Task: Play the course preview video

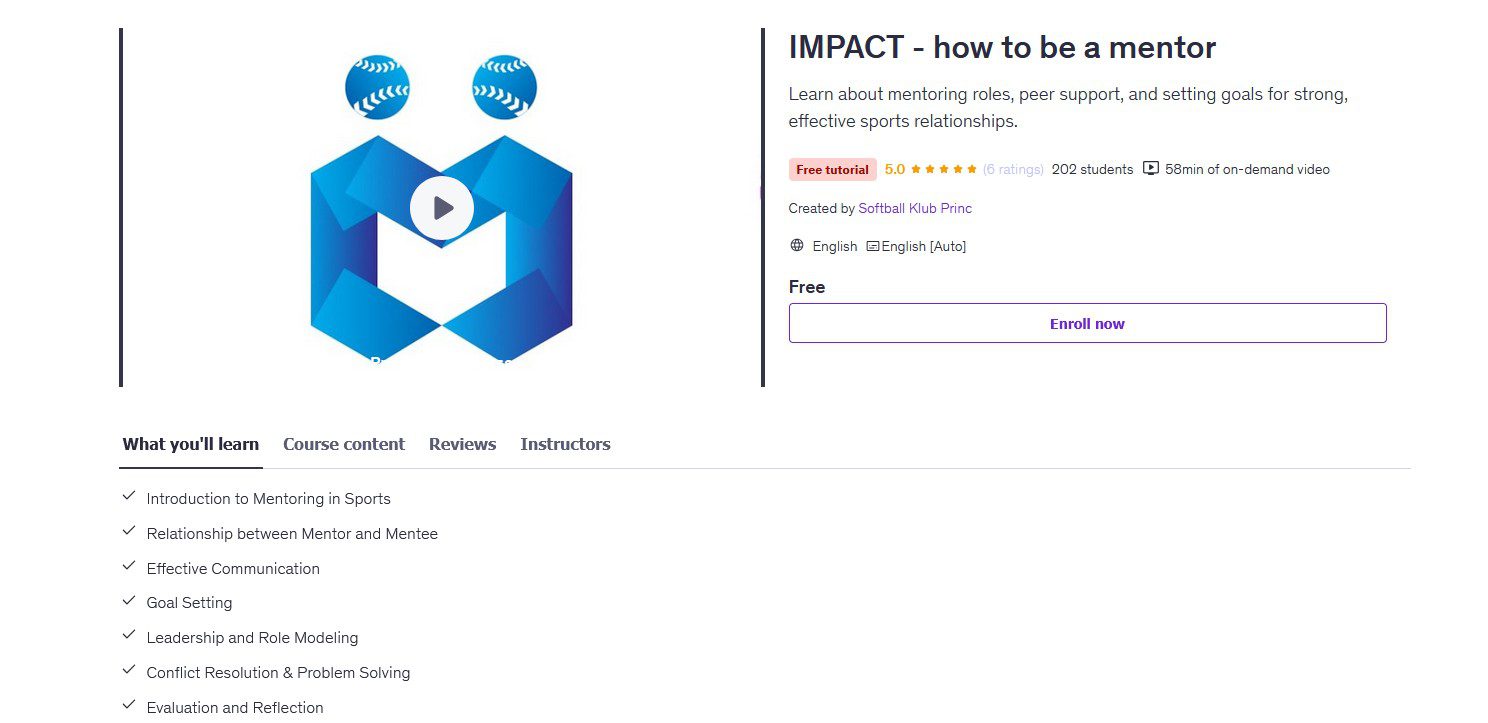Action: click(441, 207)
